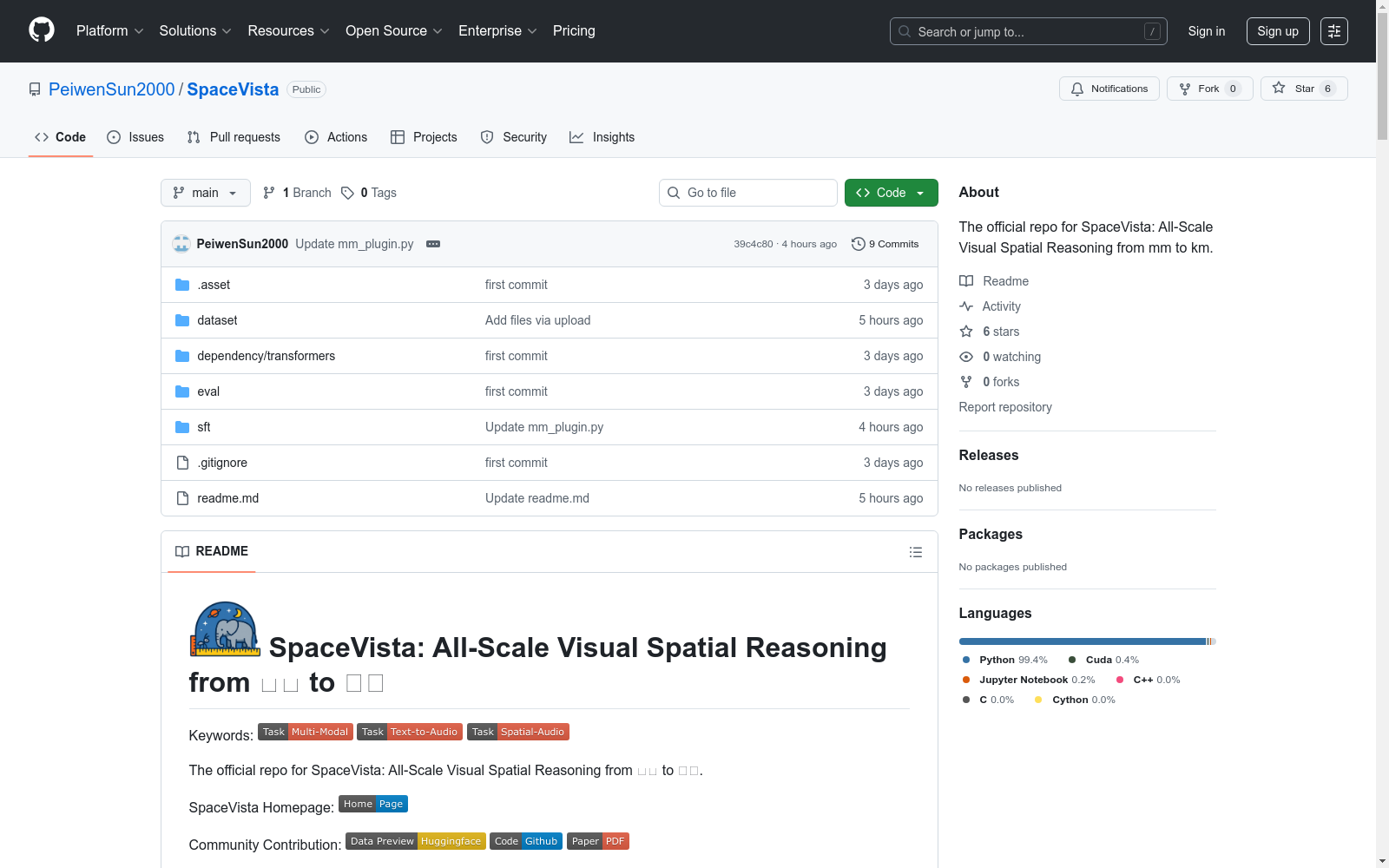Open the Pull requests tab
The width and height of the screenshot is (1389, 868).
234,137
